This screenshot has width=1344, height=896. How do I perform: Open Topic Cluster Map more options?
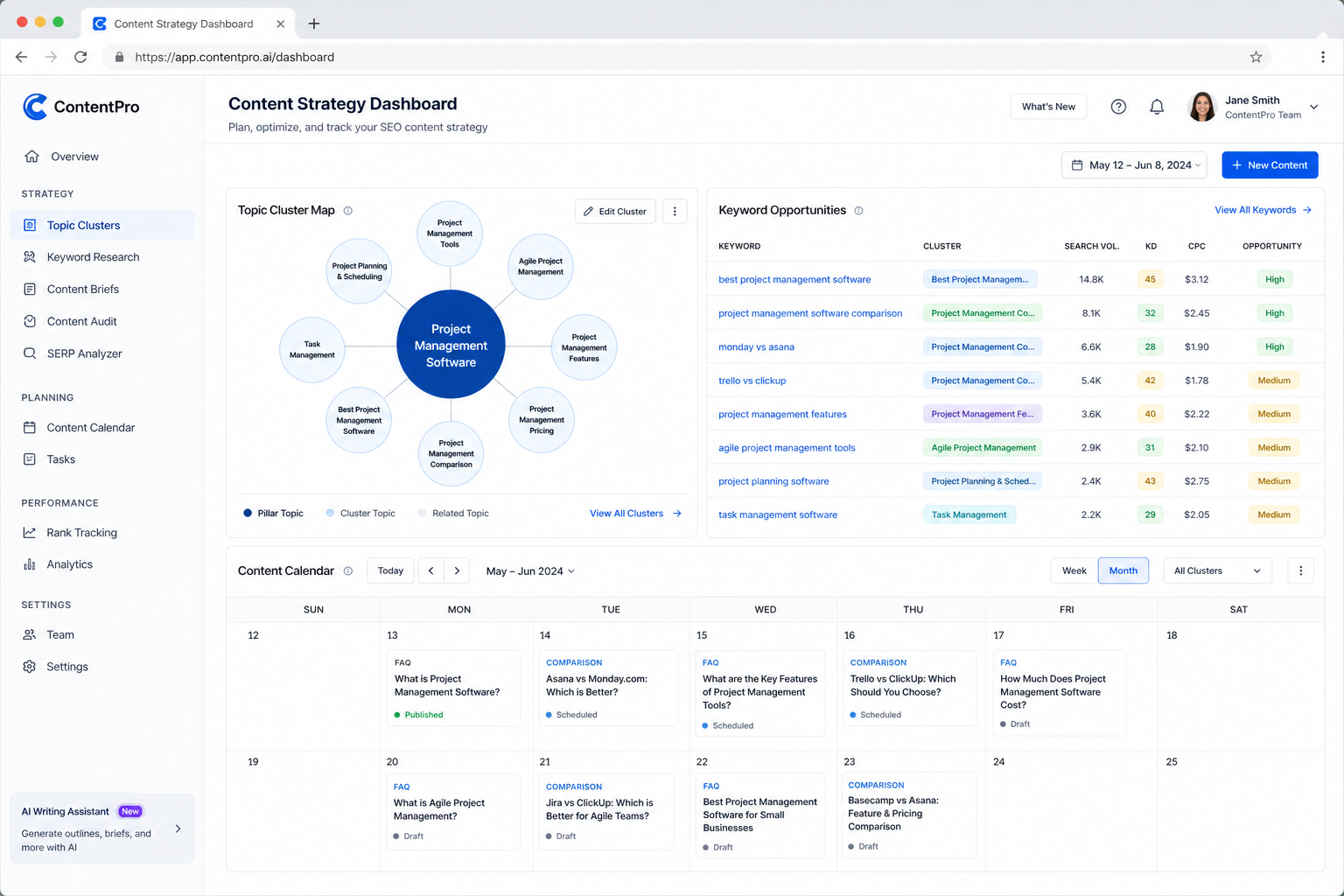tap(675, 211)
